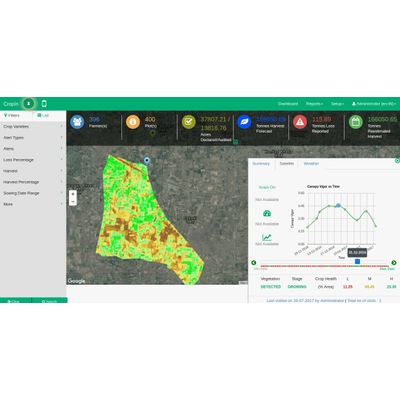Open the blue Farmers group icon

77,122
